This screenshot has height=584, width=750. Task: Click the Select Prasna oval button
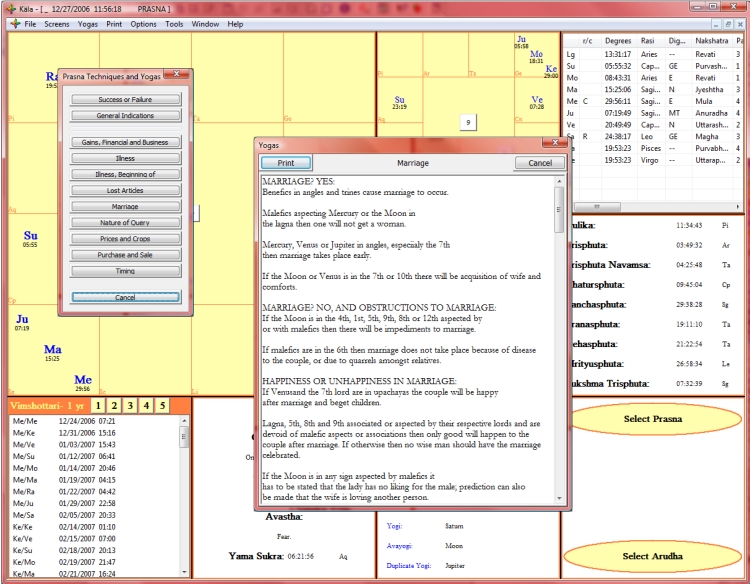(x=653, y=419)
